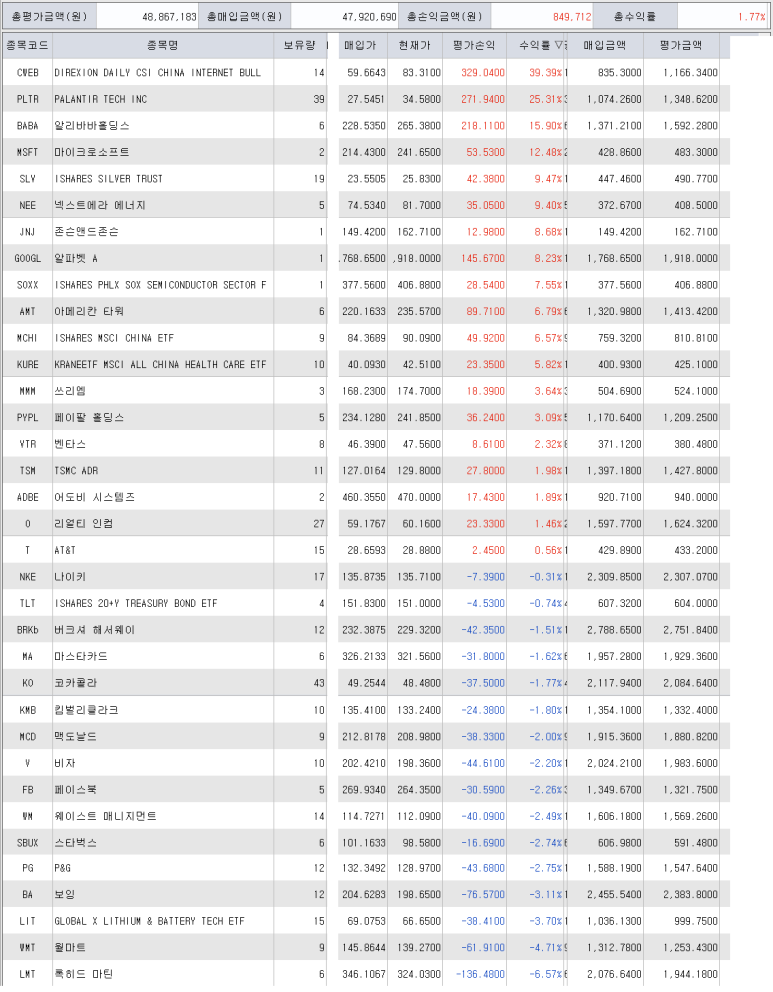Screen dimensions: 773x992
Task: Select the WMT ticker cell
Action: coord(27,948)
